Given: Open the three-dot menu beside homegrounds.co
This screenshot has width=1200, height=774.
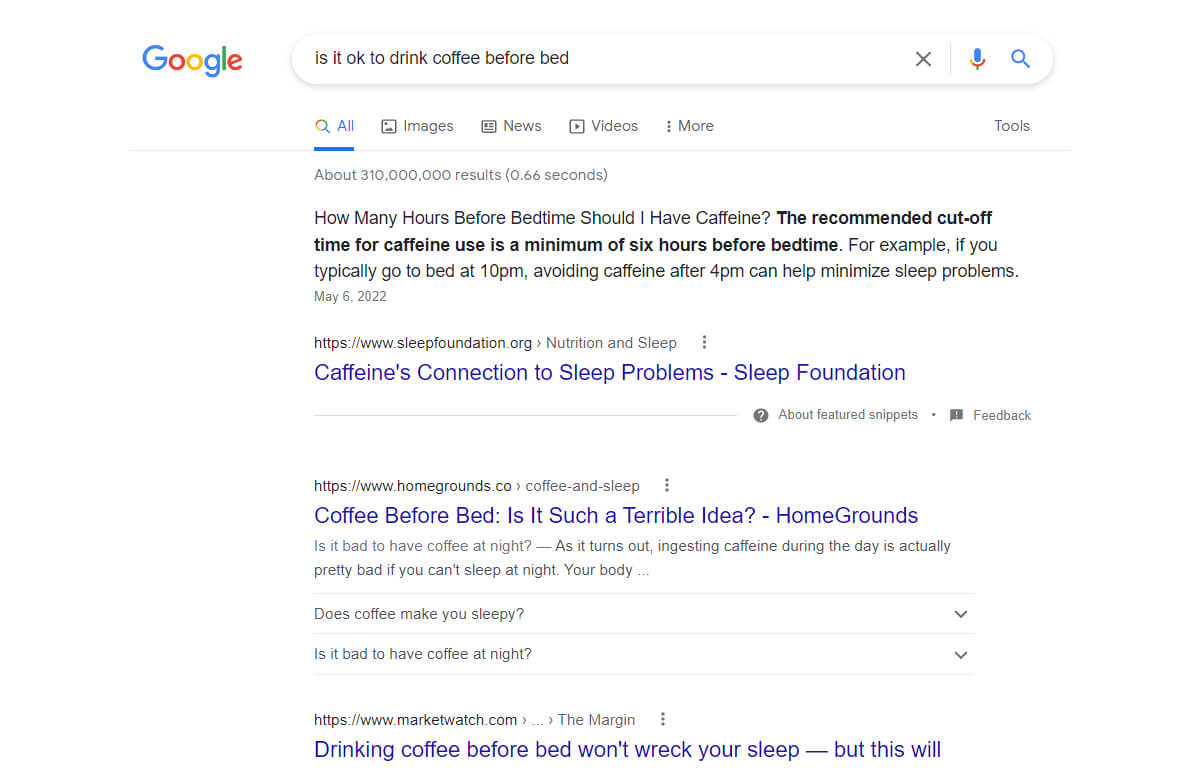Looking at the screenshot, I should point(666,485).
